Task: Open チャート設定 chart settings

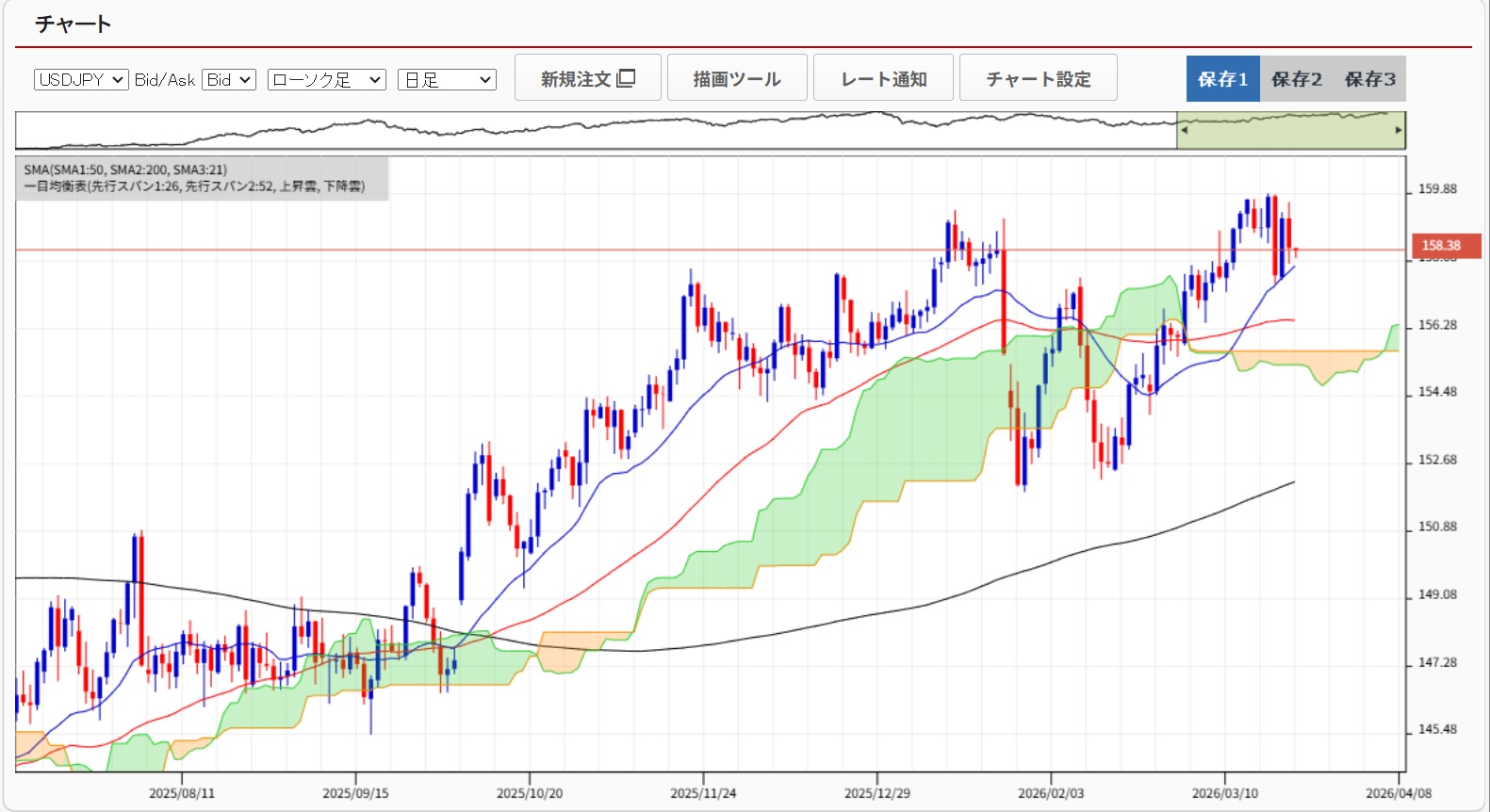Action: (x=1038, y=79)
